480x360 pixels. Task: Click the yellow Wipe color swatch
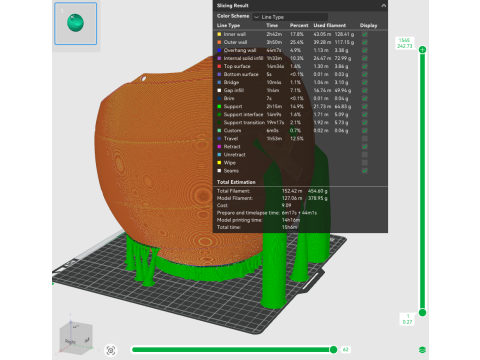click(219, 163)
